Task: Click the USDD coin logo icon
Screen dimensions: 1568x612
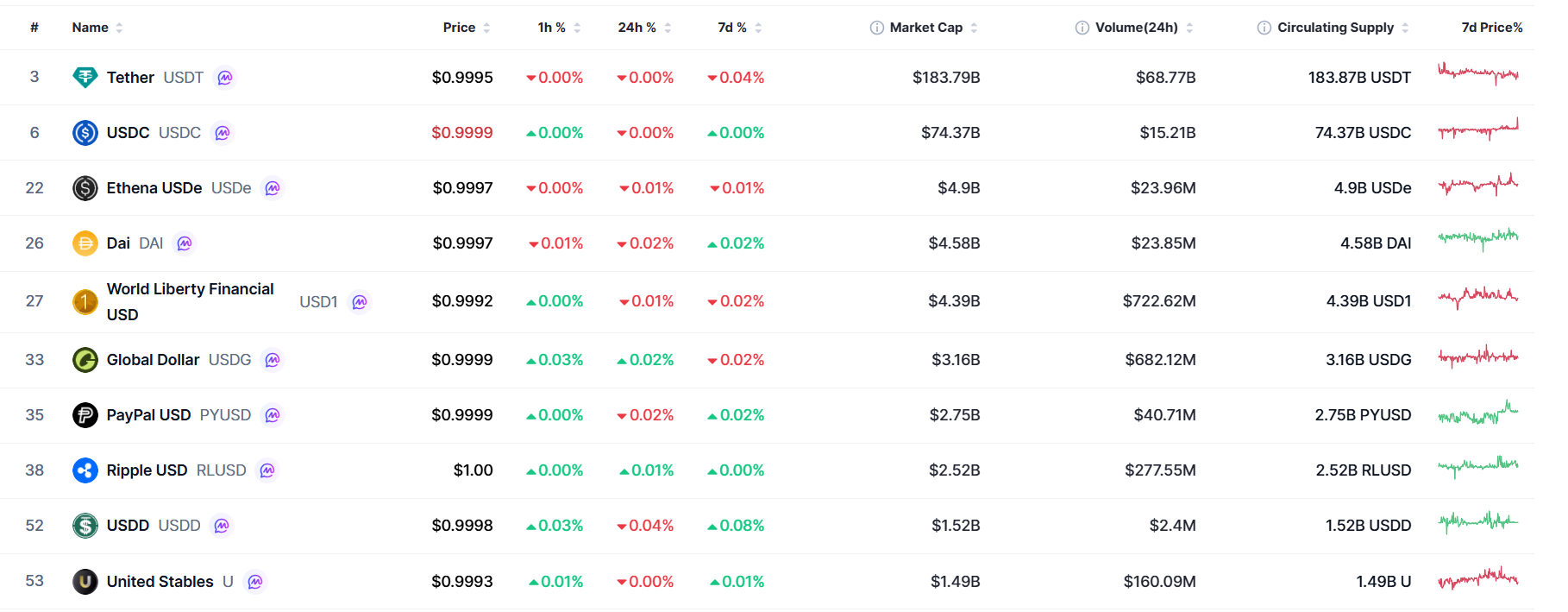Action: 85,526
